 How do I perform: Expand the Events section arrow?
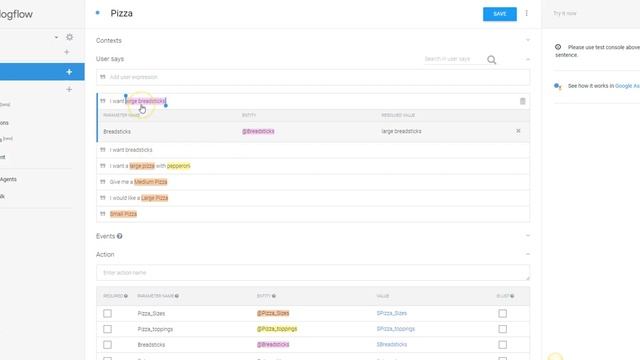[527, 236]
